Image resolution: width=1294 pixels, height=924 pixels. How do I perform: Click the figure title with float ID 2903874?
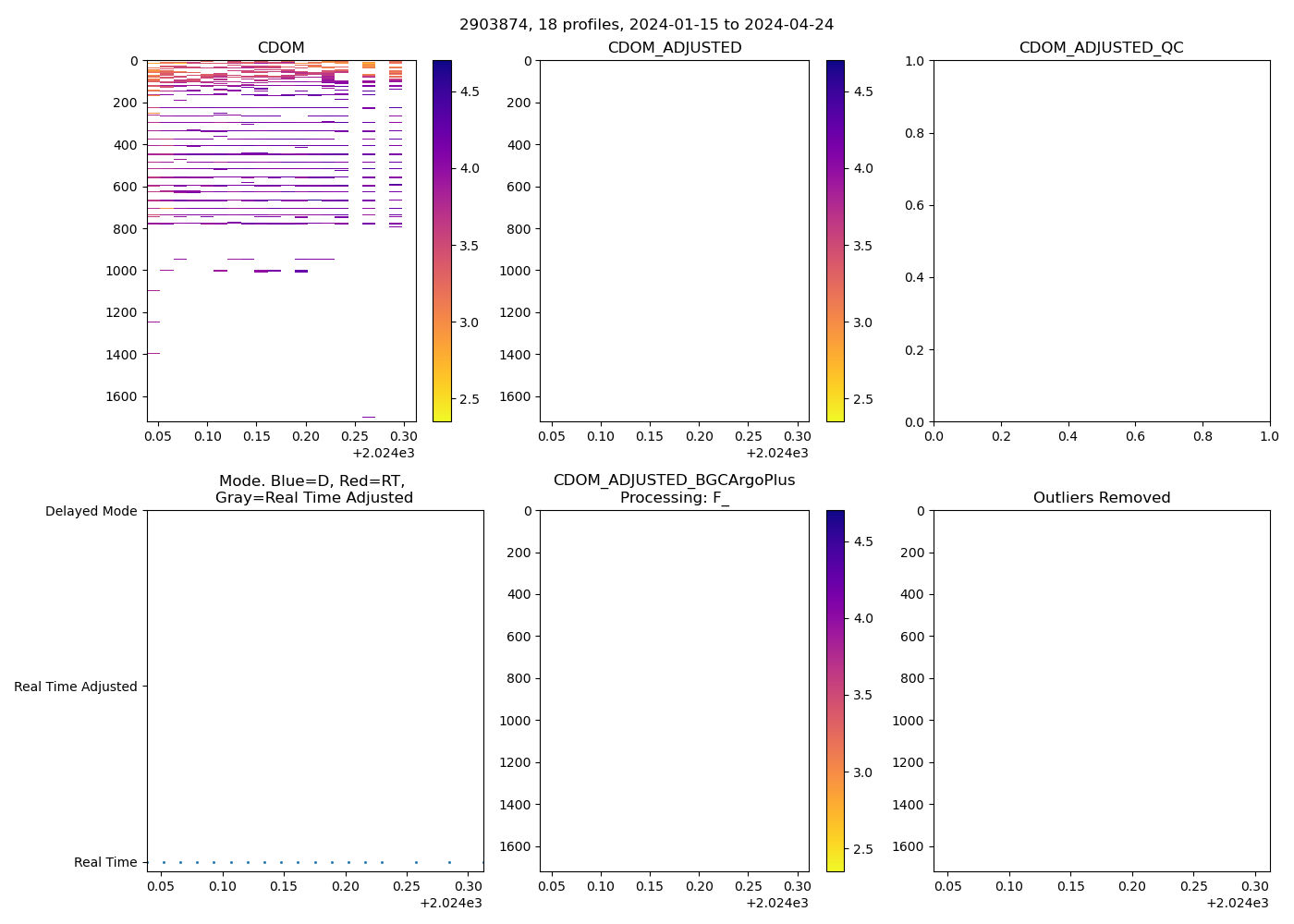[646, 24]
